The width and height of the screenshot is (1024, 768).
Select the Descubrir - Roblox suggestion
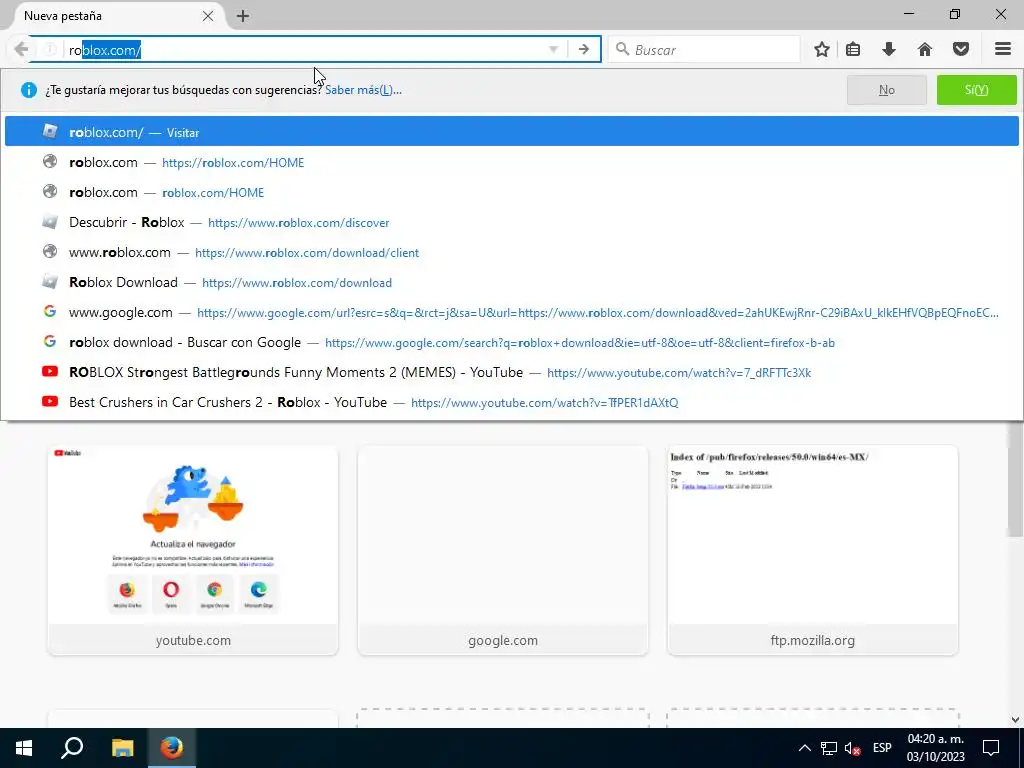coord(512,222)
